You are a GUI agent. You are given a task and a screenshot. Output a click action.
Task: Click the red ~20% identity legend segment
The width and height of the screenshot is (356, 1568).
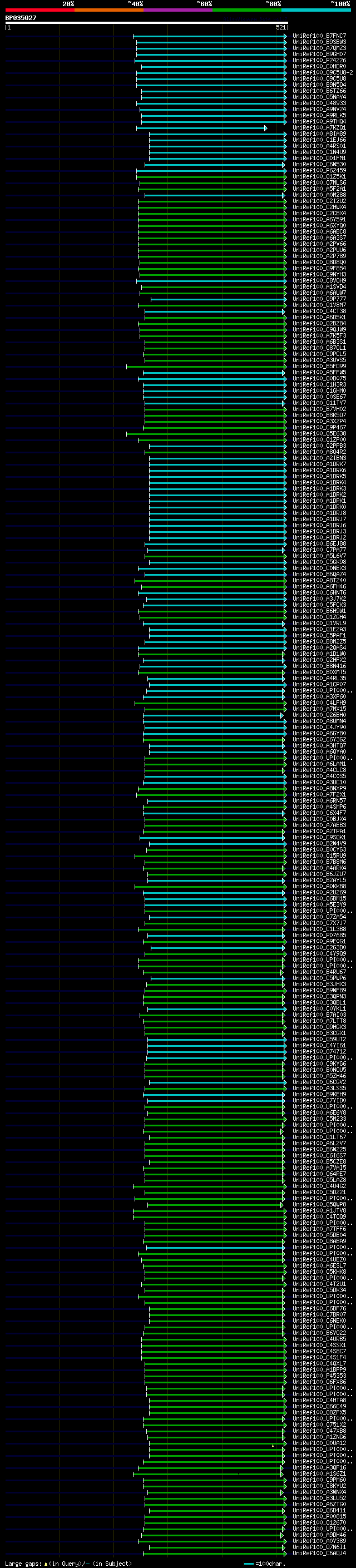40,10
